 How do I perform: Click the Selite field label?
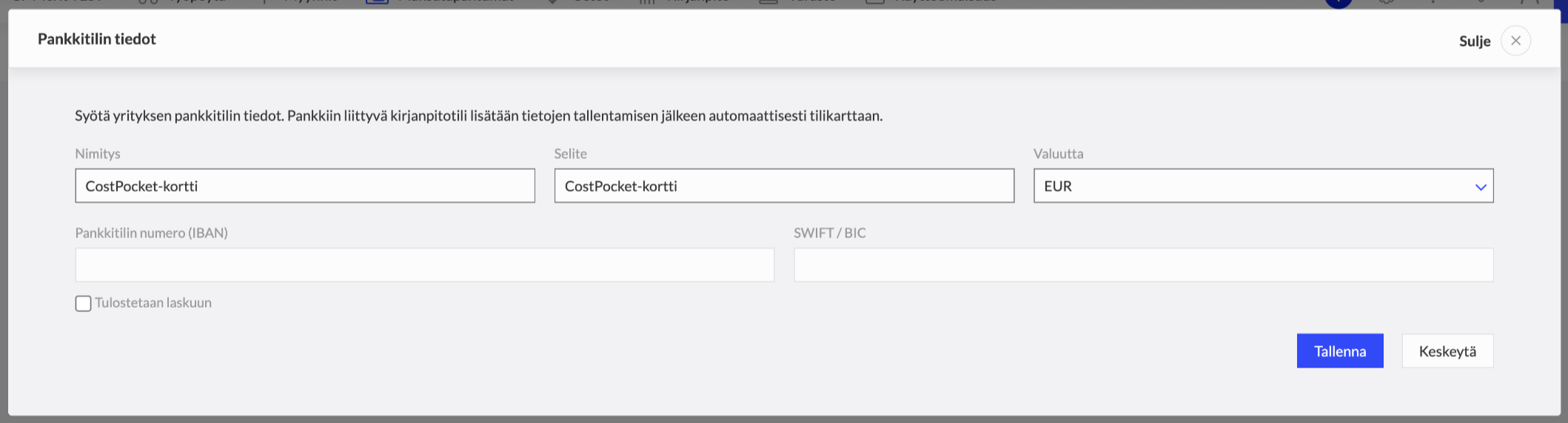click(x=570, y=154)
